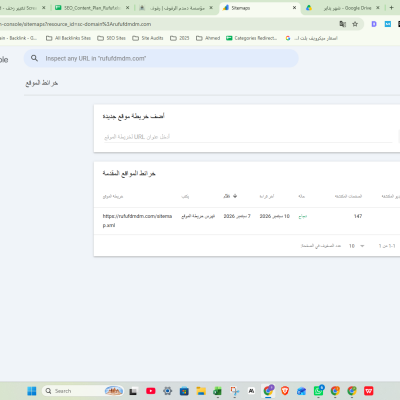Viewport: 400px width, 400px height.
Task: Switch to the Arabic shelves site tab
Action: [x=175, y=8]
